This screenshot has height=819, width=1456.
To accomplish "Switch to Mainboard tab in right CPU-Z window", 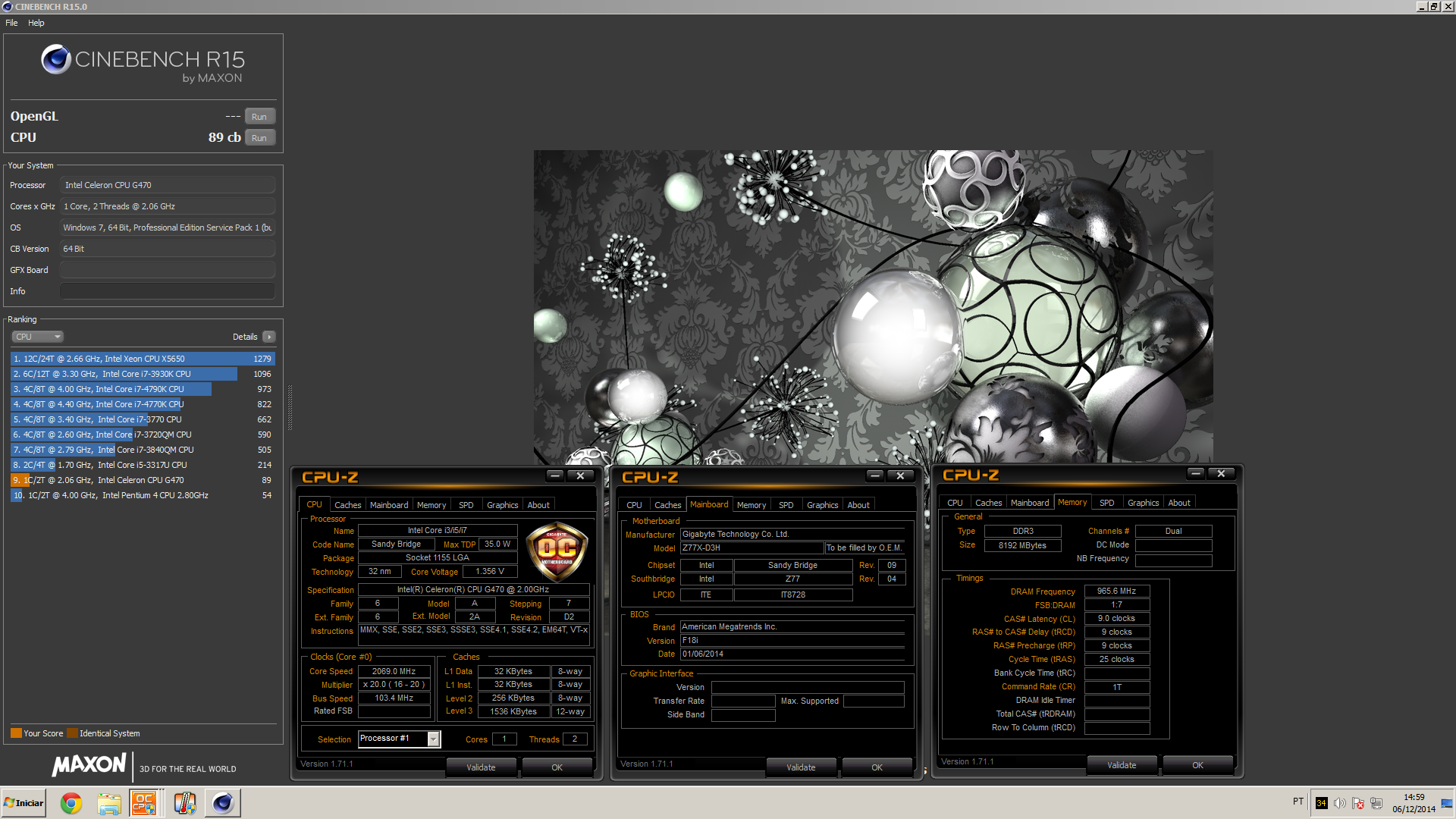I will tap(1030, 503).
